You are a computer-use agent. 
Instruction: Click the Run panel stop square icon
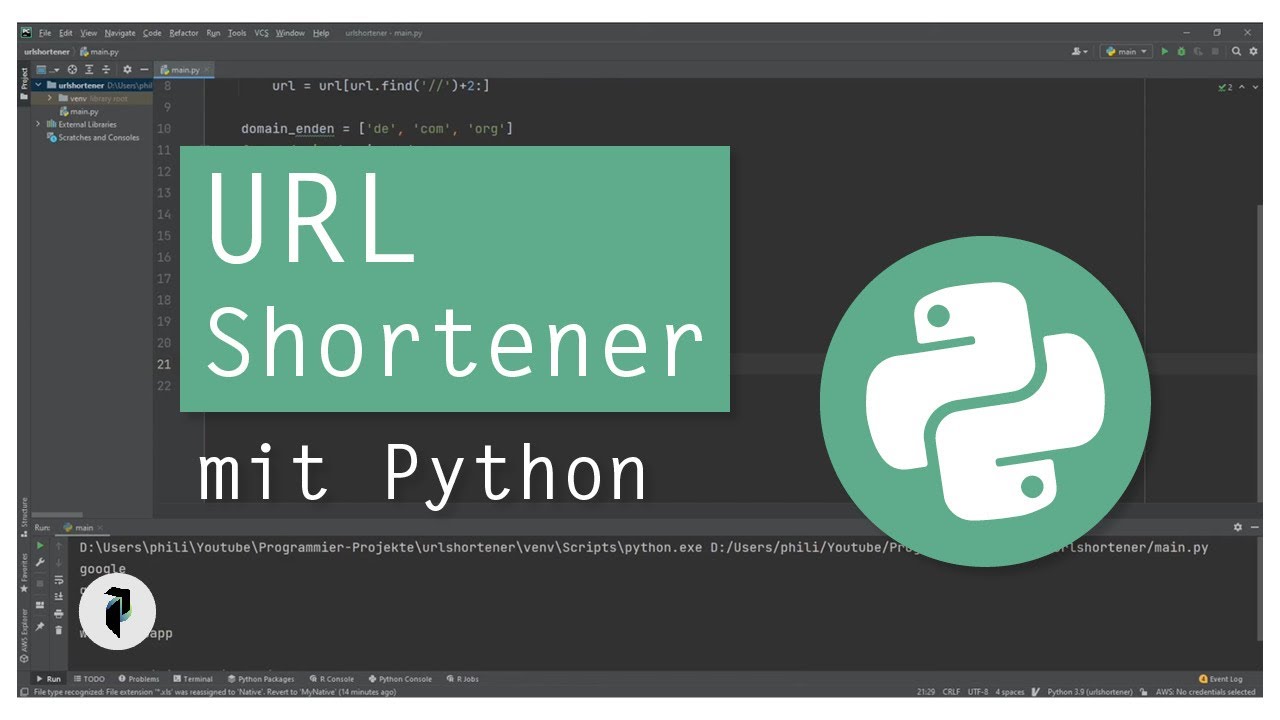point(40,583)
